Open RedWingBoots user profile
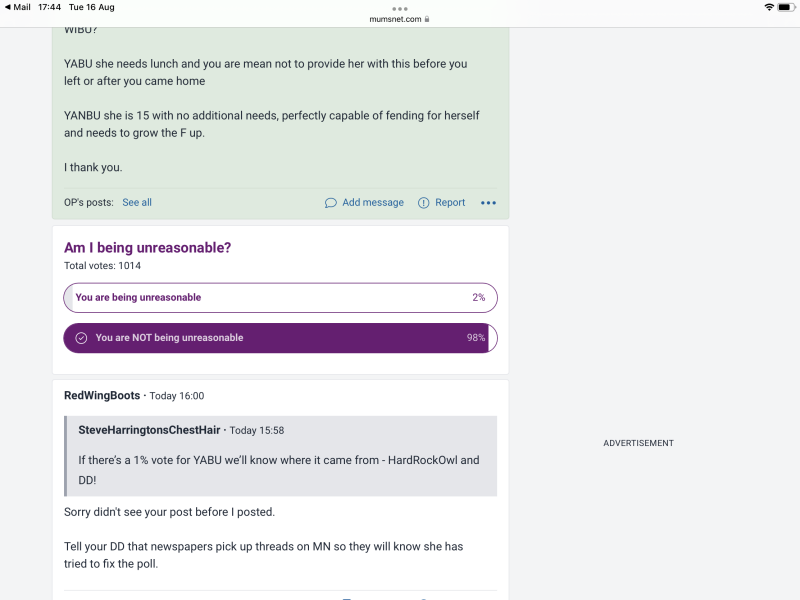This screenshot has width=800, height=600. coord(102,395)
